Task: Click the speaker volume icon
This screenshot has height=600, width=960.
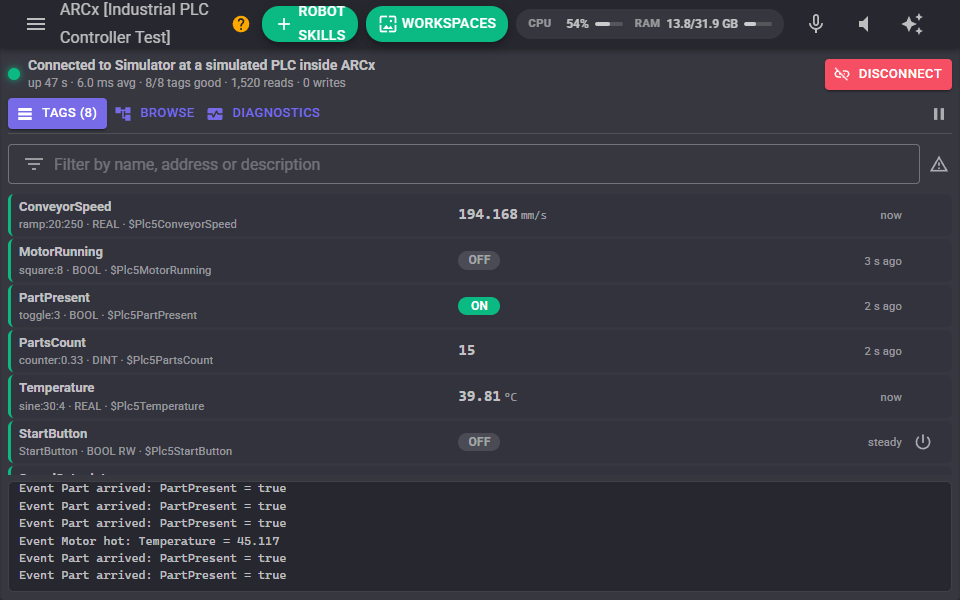Action: click(864, 24)
